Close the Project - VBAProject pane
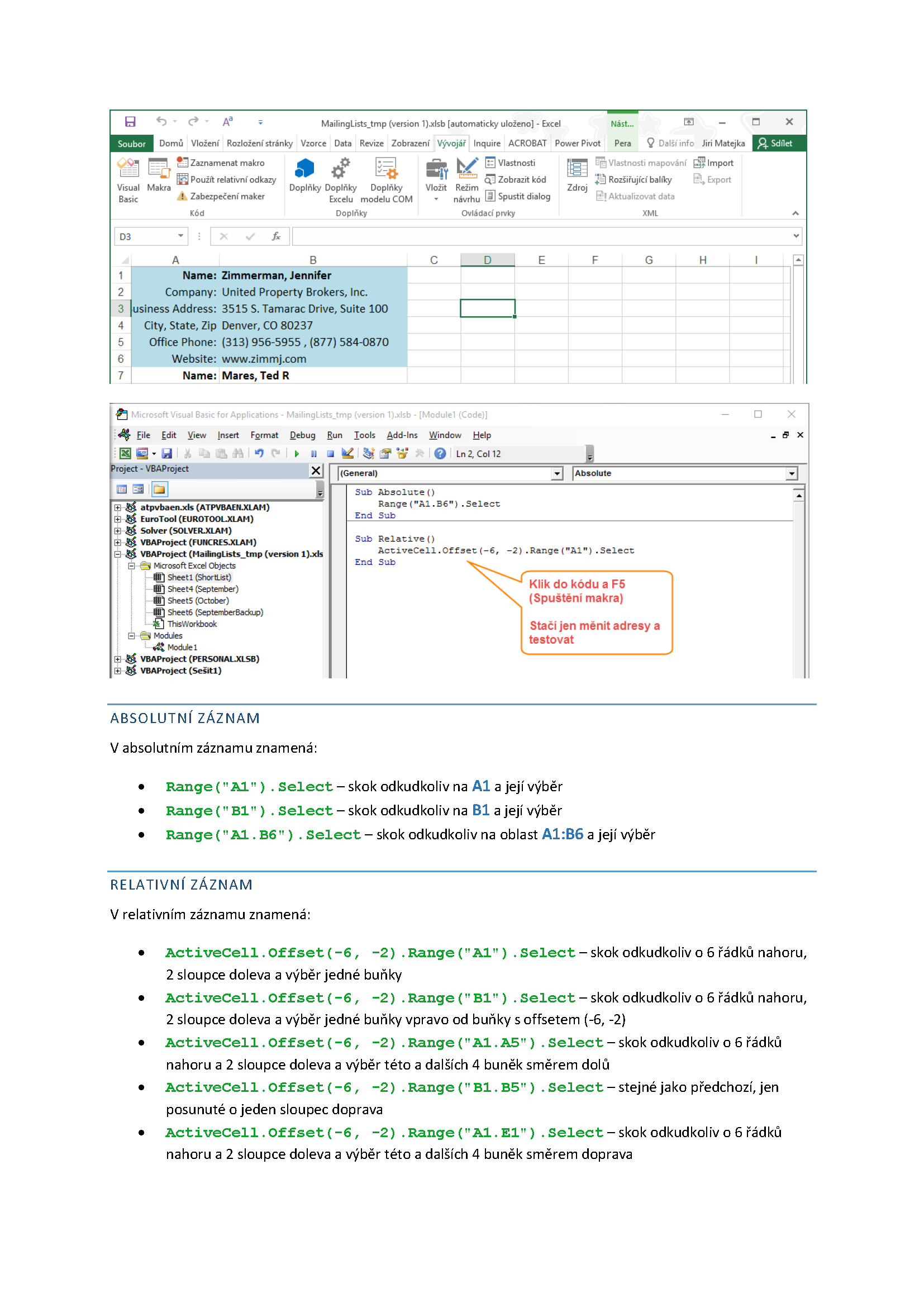This screenshot has height=1307, width=924. (x=316, y=470)
